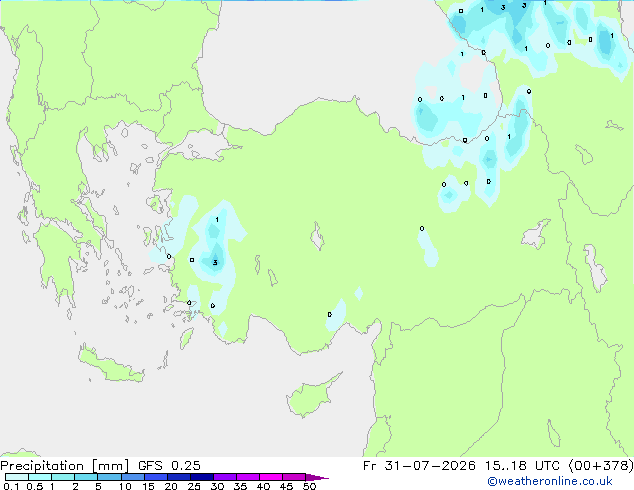Image resolution: width=634 pixels, height=490 pixels.
Task: Click the purple arrow ending the legend scale
Action: (317, 477)
